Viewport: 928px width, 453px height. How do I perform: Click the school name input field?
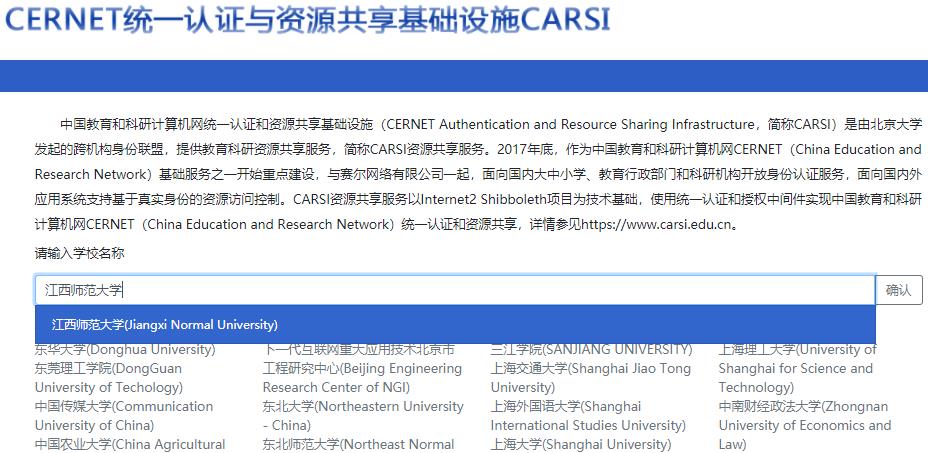click(455, 290)
